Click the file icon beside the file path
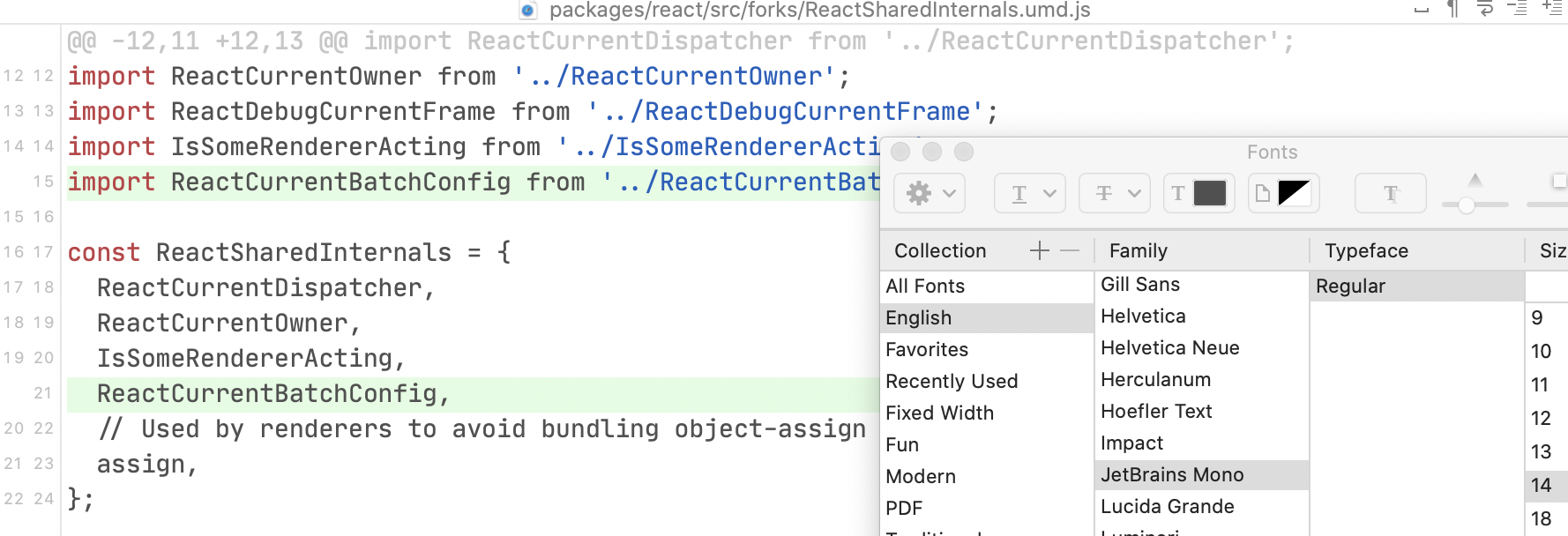1568x536 pixels. tap(528, 11)
